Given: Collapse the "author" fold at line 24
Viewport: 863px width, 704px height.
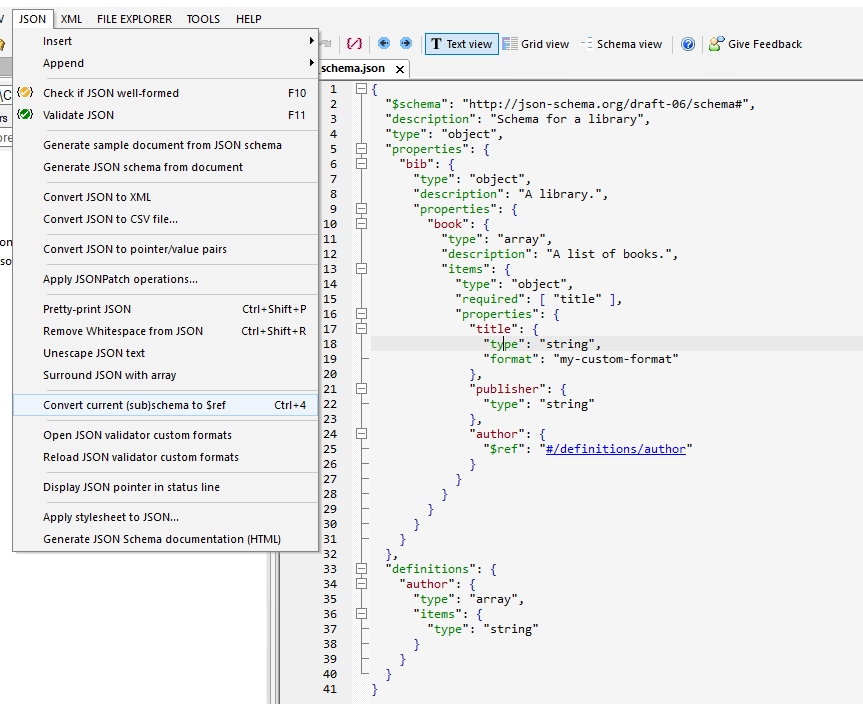Looking at the screenshot, I should [362, 434].
